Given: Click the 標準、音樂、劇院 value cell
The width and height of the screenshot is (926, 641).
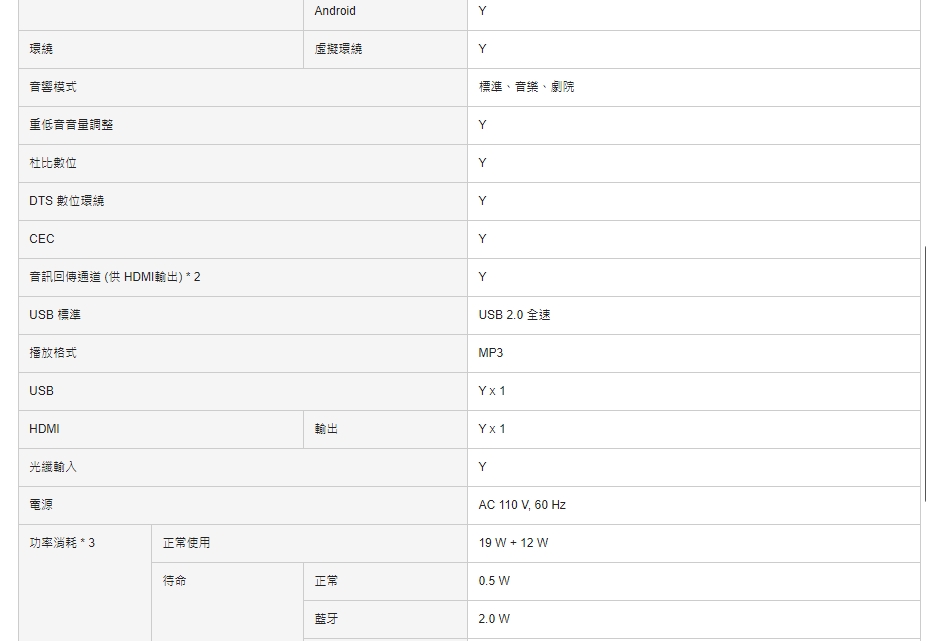Looking at the screenshot, I should pyautogui.click(x=526, y=87).
